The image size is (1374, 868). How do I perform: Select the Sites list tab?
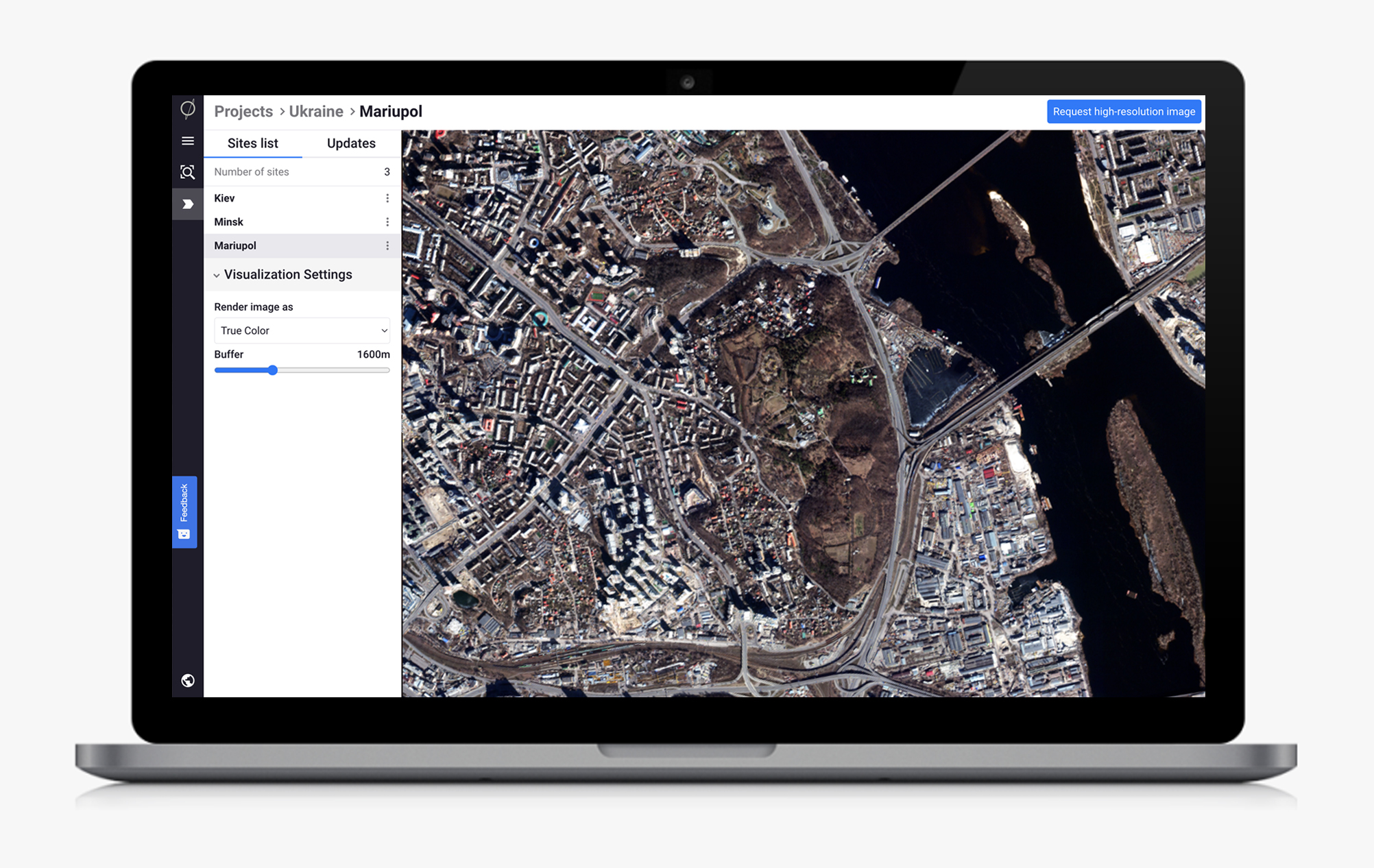[253, 143]
